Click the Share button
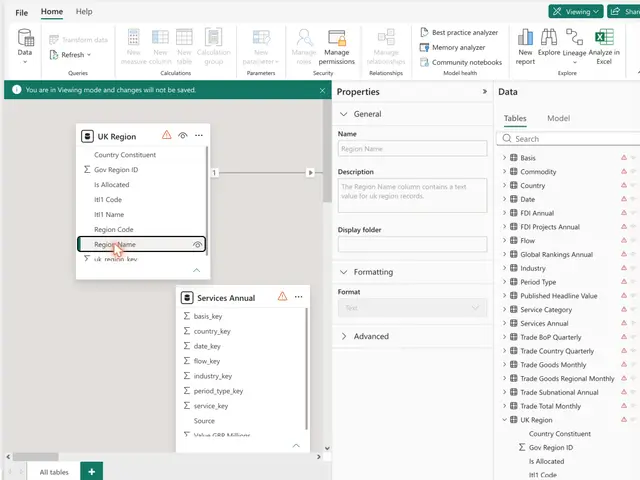This screenshot has height=480, width=640. [x=624, y=12]
